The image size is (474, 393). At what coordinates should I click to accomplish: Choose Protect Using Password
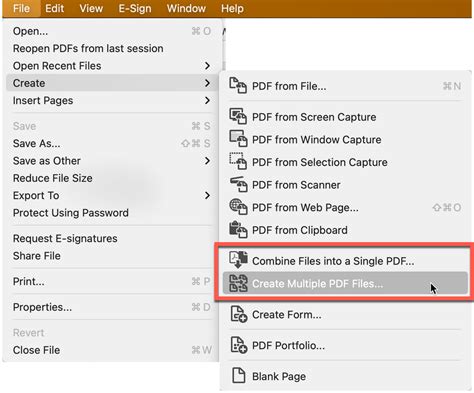(x=112, y=213)
